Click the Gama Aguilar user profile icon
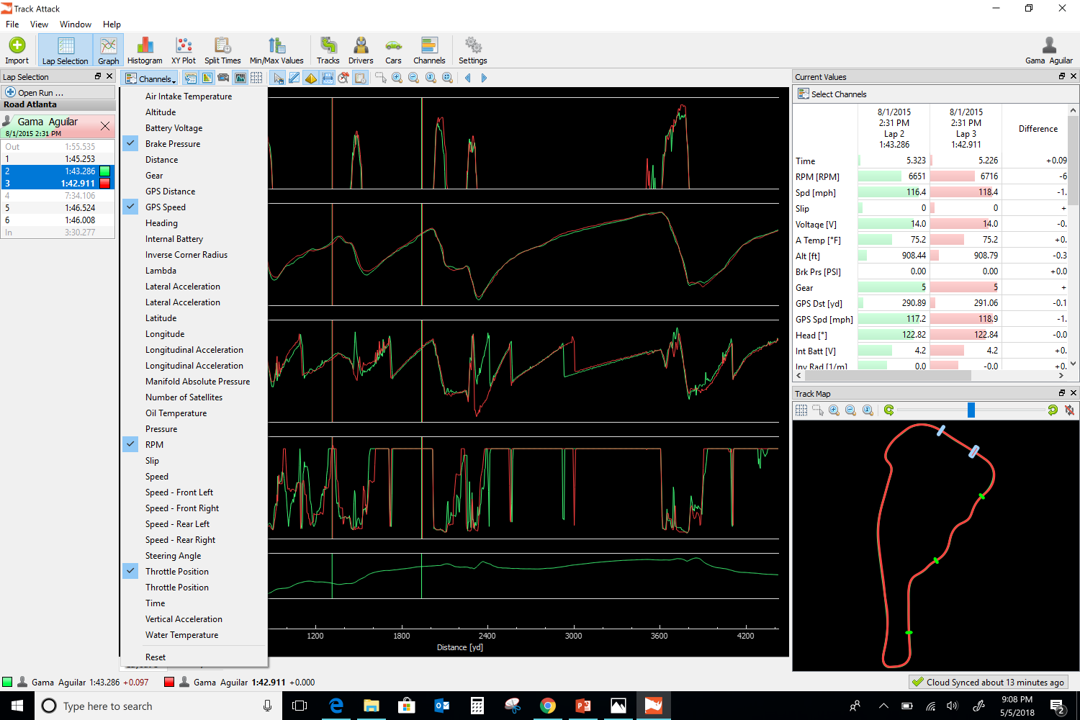 1048,50
